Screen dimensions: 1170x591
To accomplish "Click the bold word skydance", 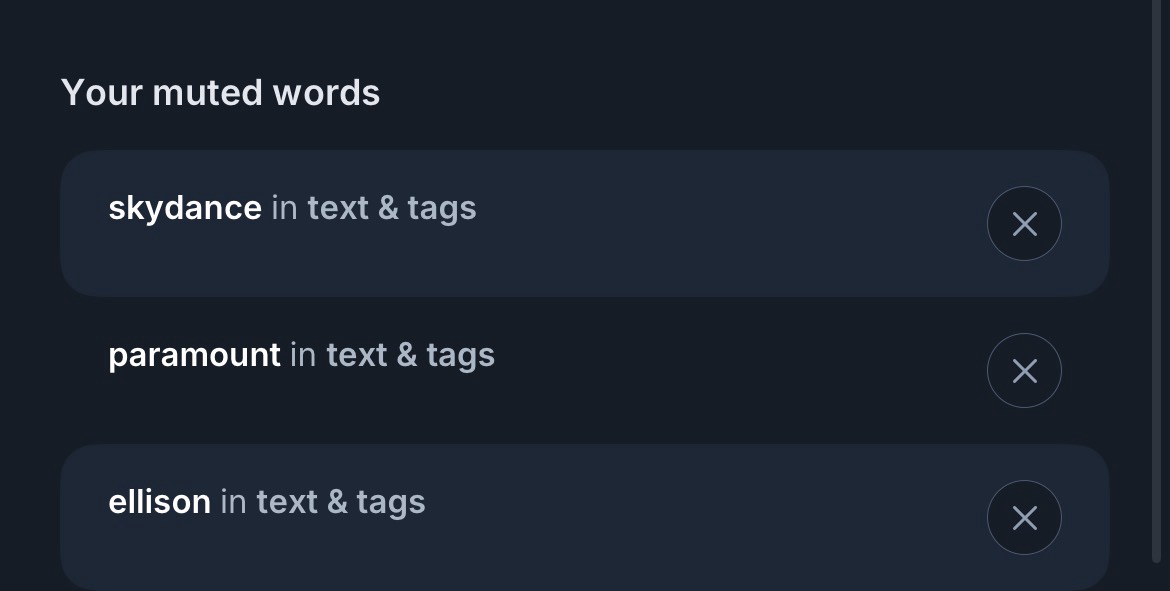I will point(185,208).
